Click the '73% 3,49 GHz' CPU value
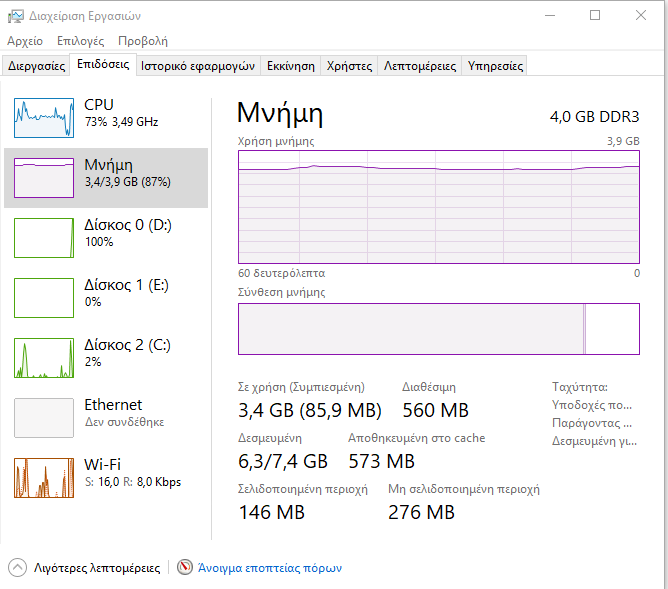This screenshot has width=668, height=589. (x=121, y=122)
